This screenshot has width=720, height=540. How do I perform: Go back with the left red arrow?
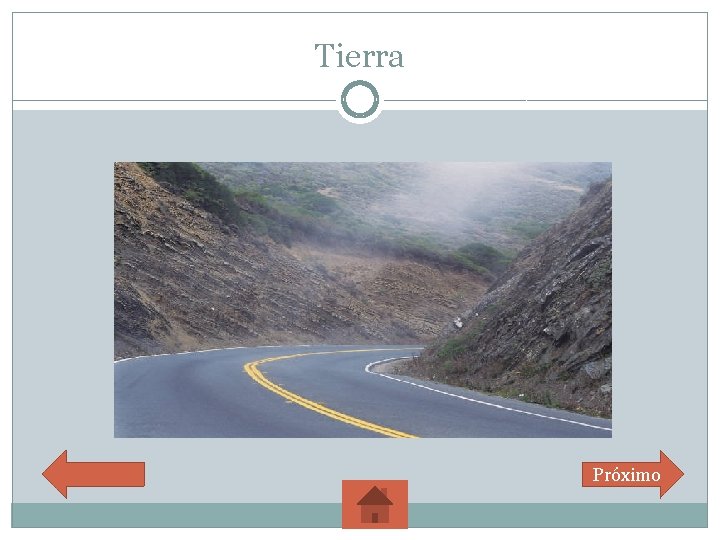(94, 474)
